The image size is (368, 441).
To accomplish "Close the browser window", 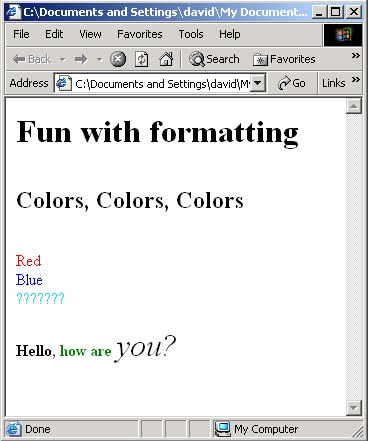I will click(354, 12).
